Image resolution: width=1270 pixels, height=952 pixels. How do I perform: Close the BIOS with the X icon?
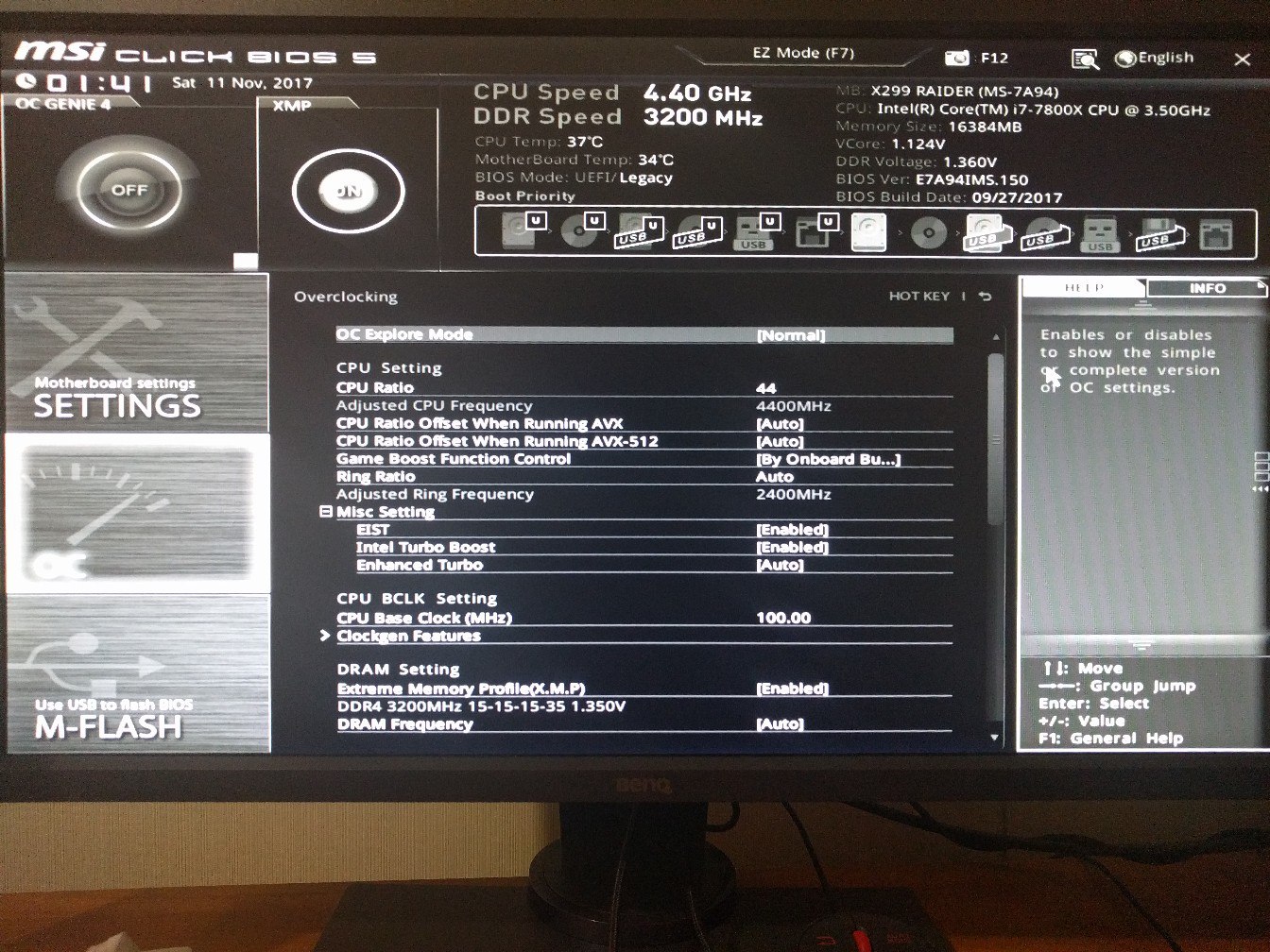pos(1243,59)
